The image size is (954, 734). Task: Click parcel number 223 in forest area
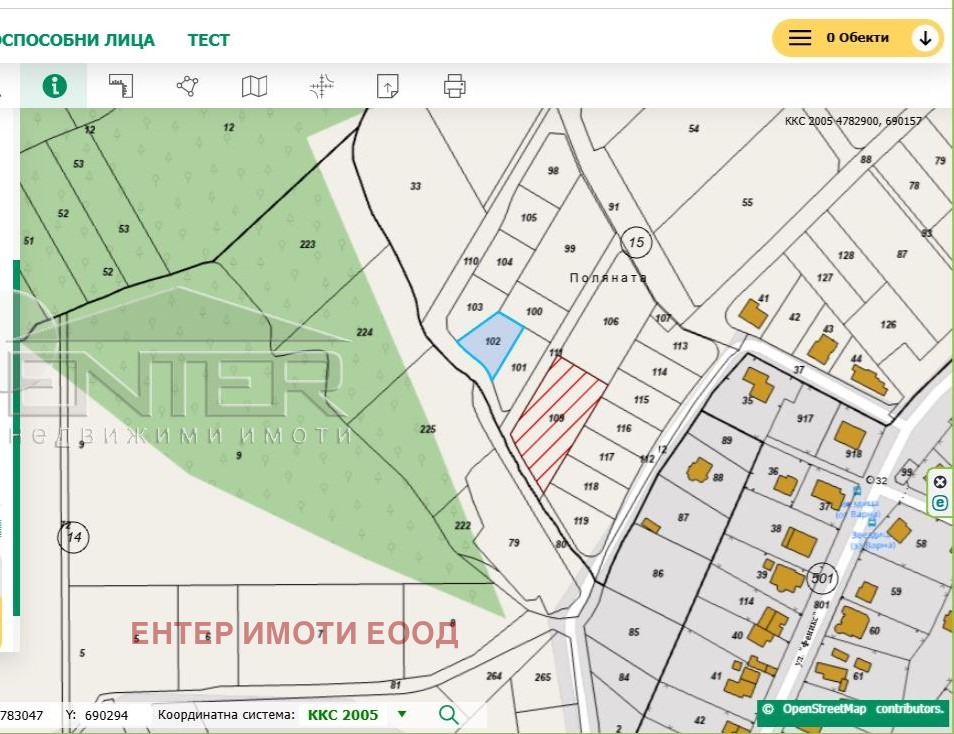click(307, 244)
